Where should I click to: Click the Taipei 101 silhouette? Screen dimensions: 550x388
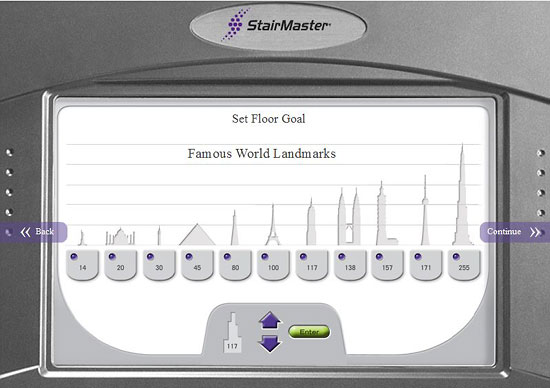tap(386, 213)
